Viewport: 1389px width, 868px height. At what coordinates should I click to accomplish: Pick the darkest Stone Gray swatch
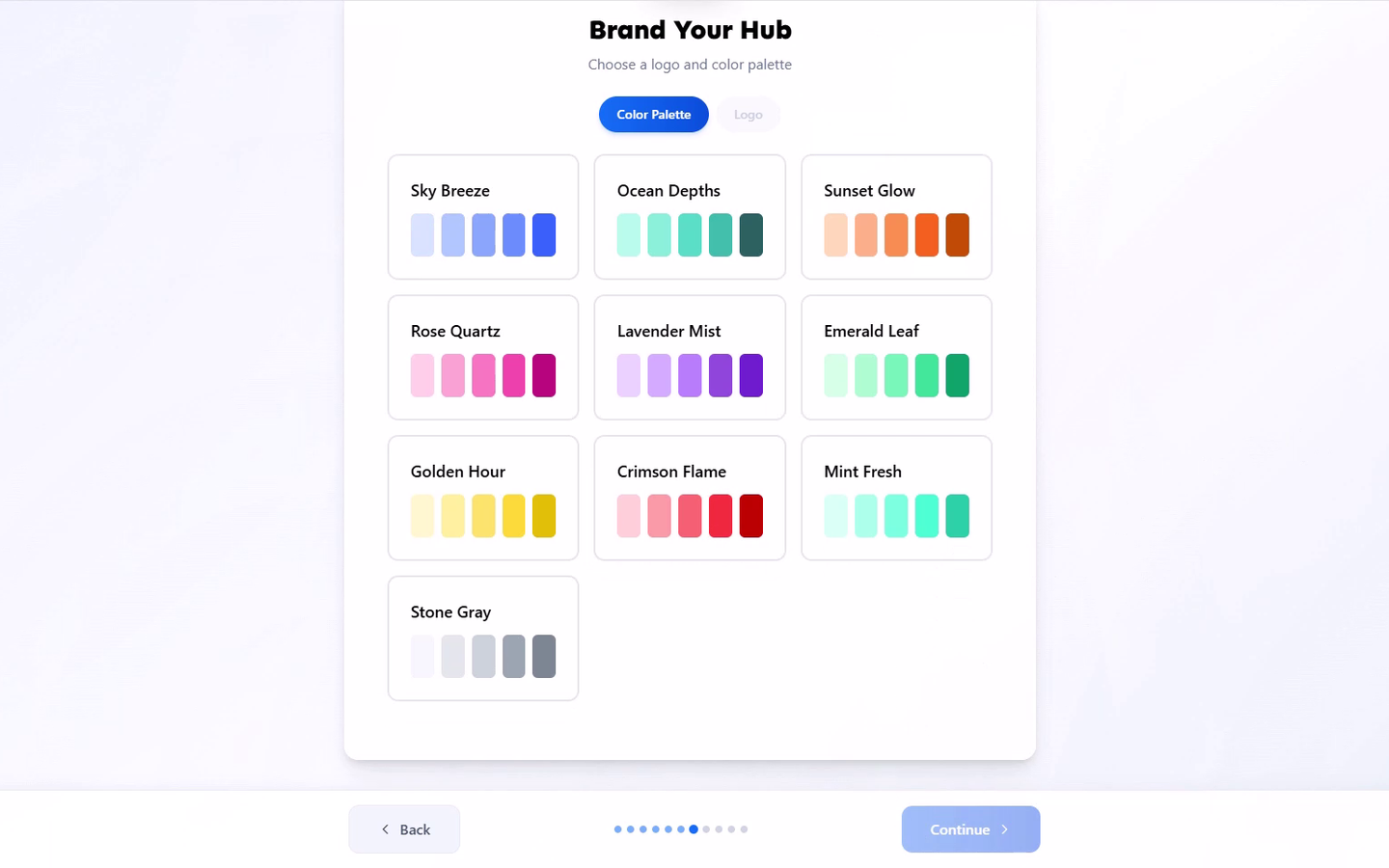[544, 657]
